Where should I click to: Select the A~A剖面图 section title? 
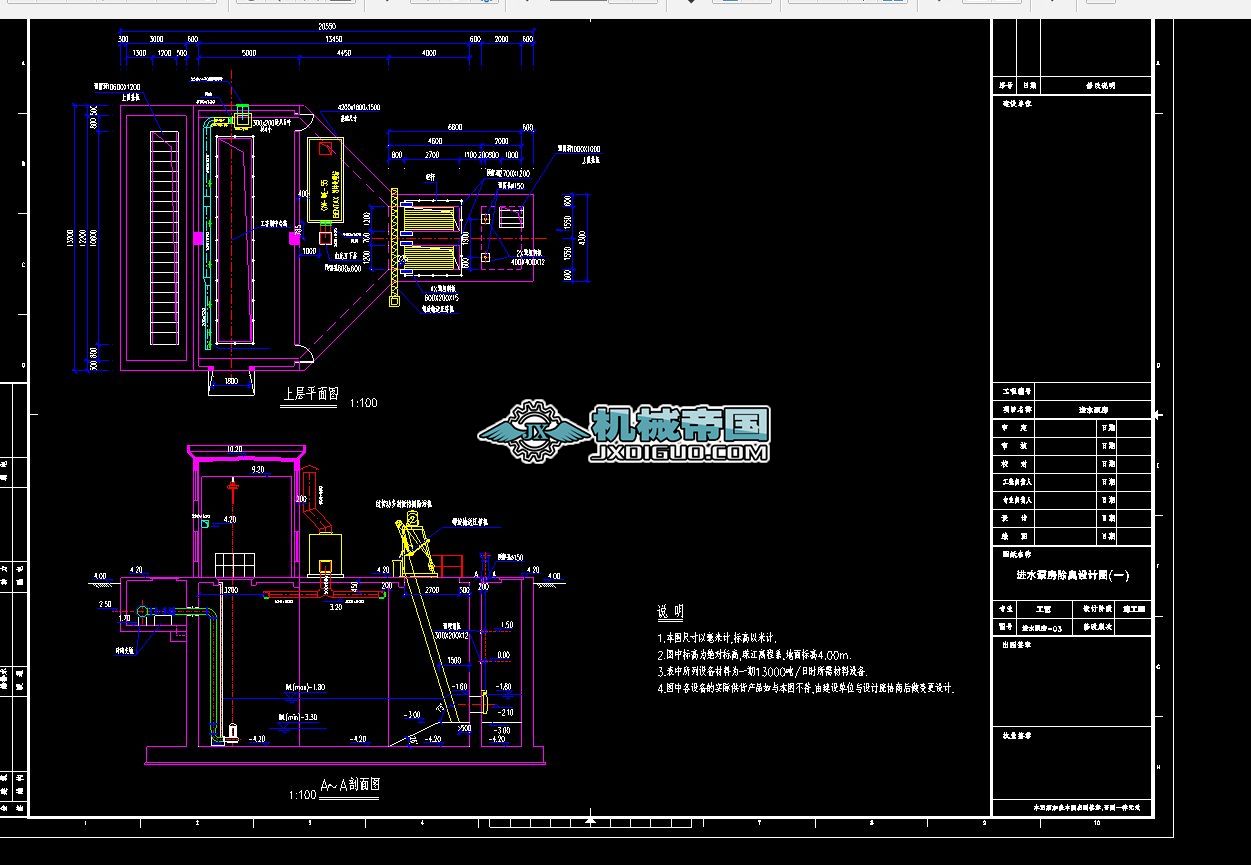coord(349,785)
